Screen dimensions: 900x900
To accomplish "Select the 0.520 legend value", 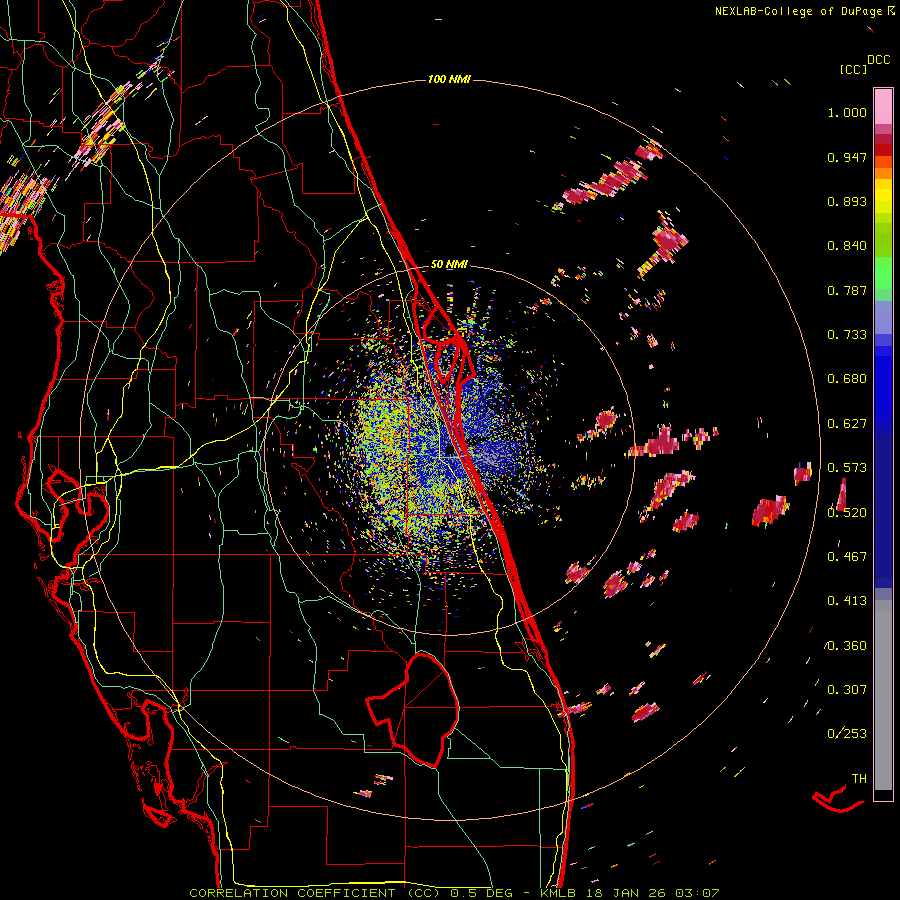I will click(x=847, y=513).
